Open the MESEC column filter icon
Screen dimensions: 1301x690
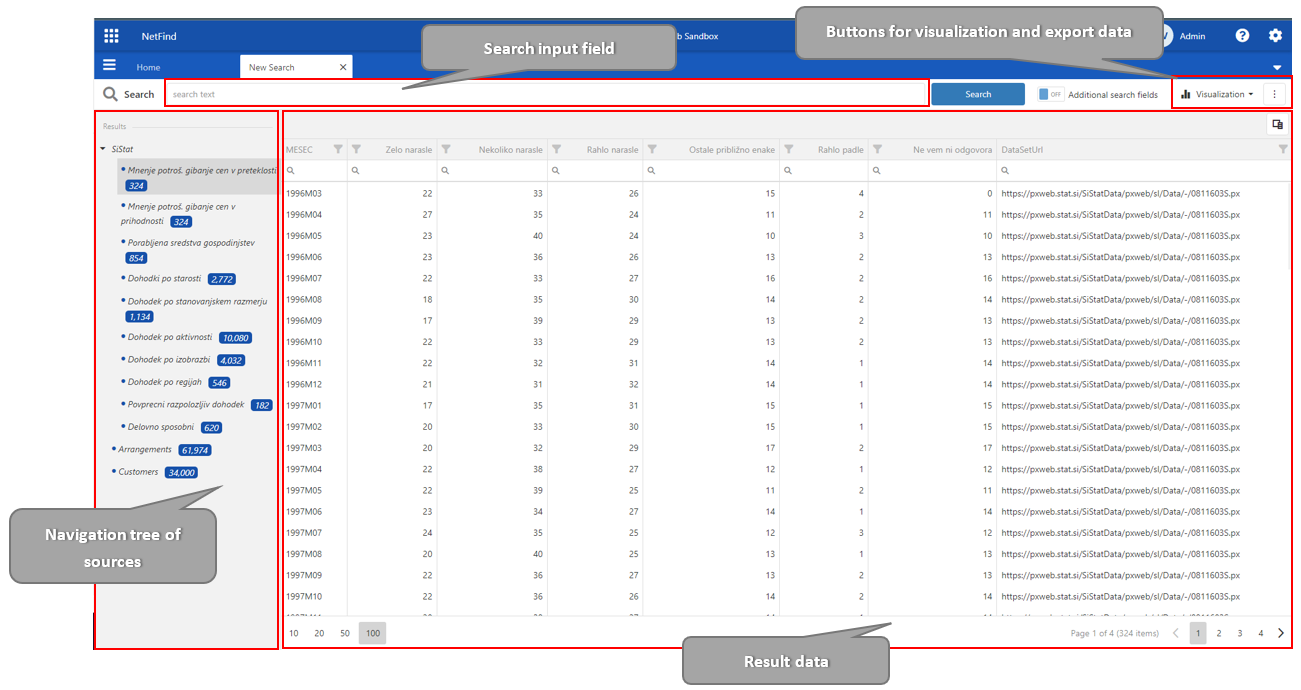[x=338, y=150]
